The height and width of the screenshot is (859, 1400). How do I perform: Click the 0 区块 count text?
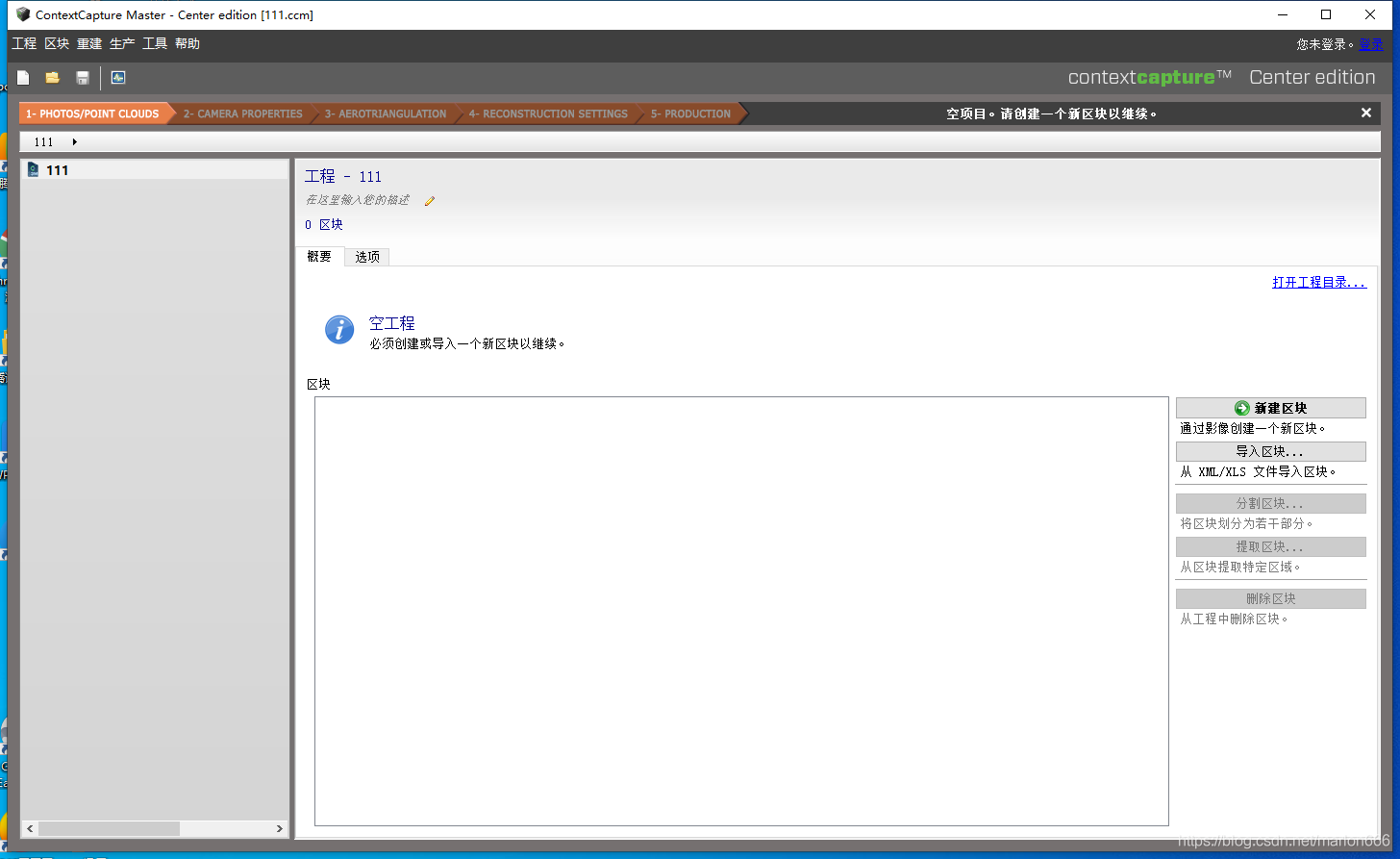[x=324, y=224]
